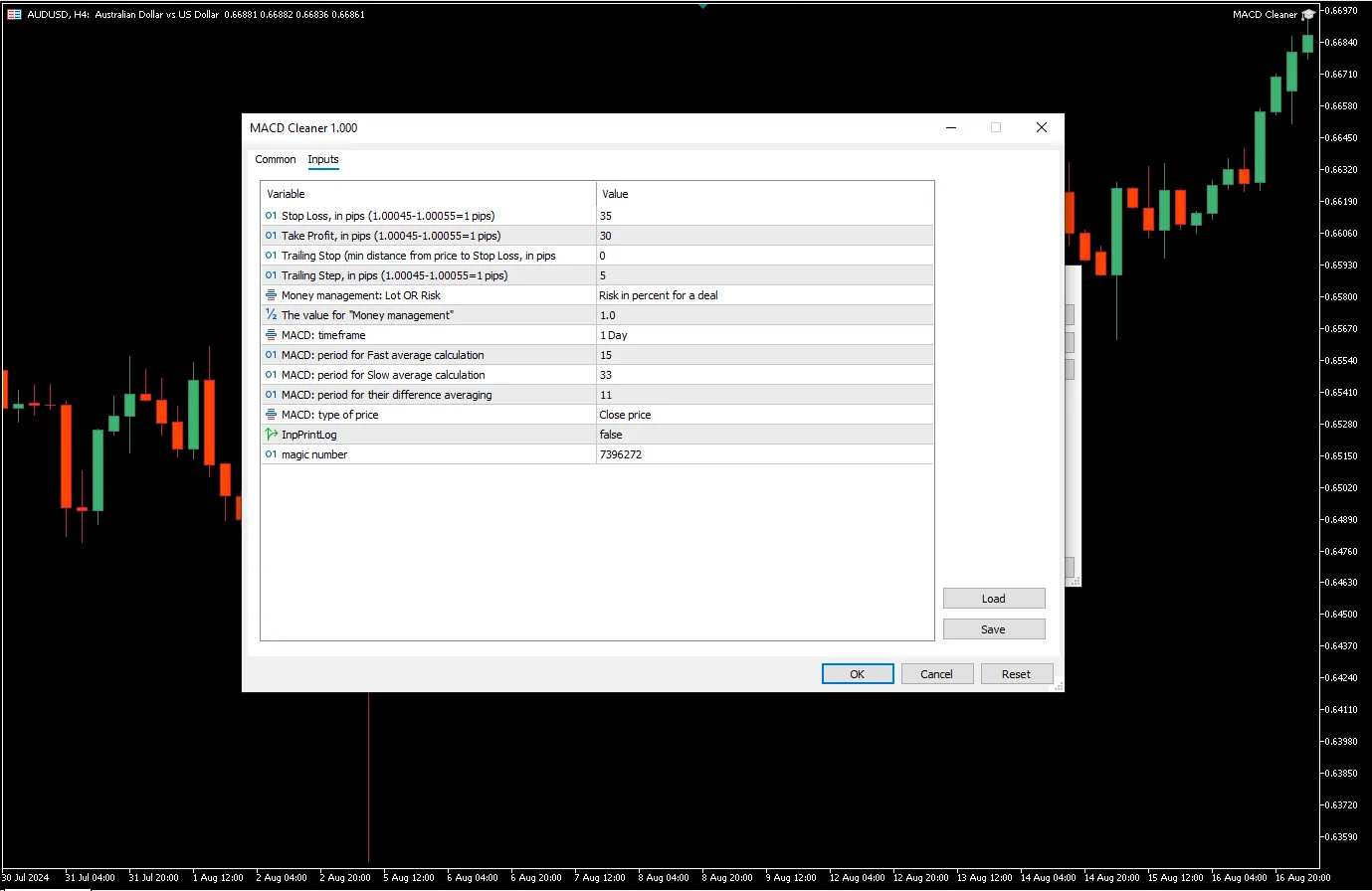
Task: Click the integer icon beside Stop Loss
Action: [x=271, y=216]
